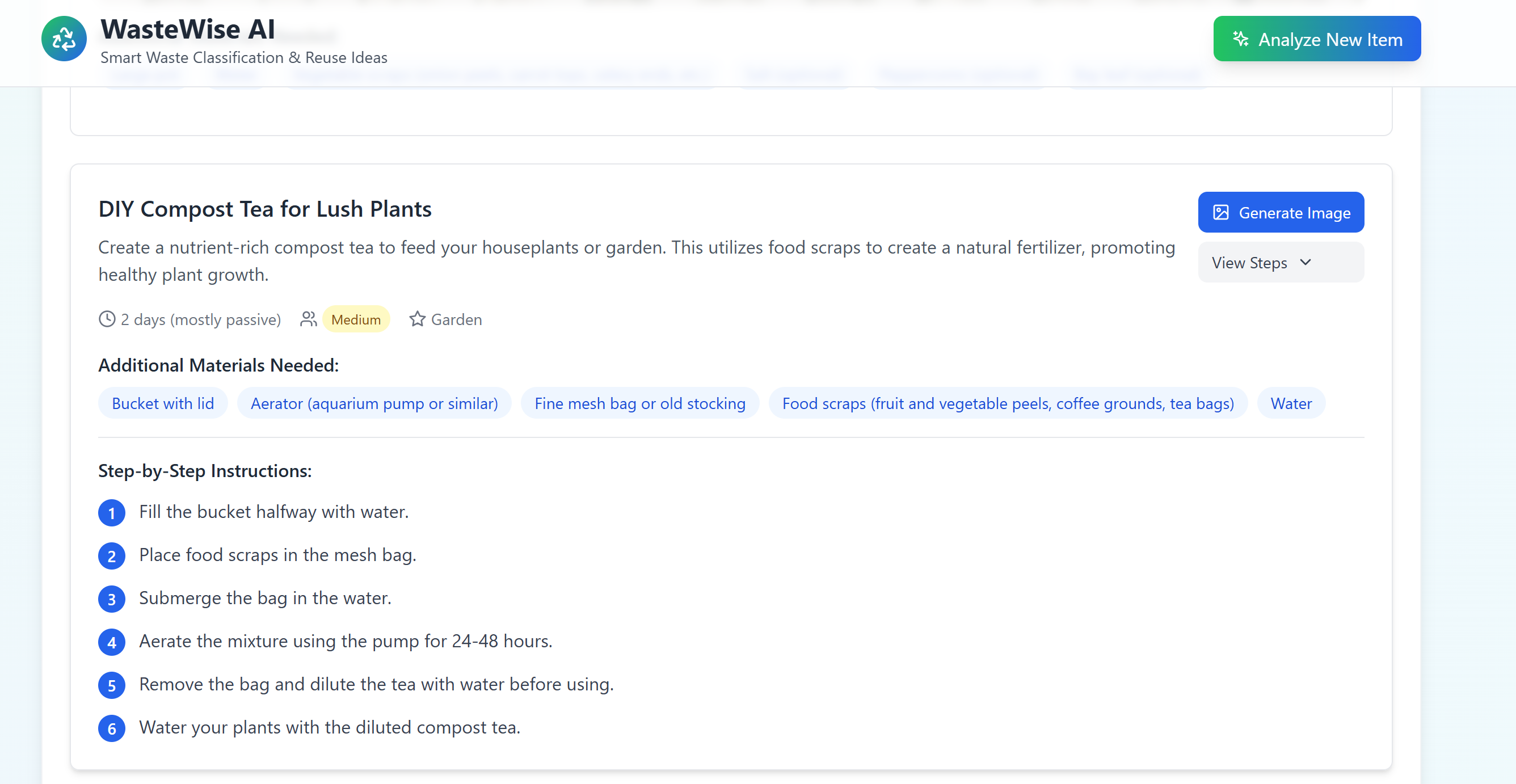Click the step 1 number circle
This screenshot has height=784, width=1516.
(x=112, y=513)
